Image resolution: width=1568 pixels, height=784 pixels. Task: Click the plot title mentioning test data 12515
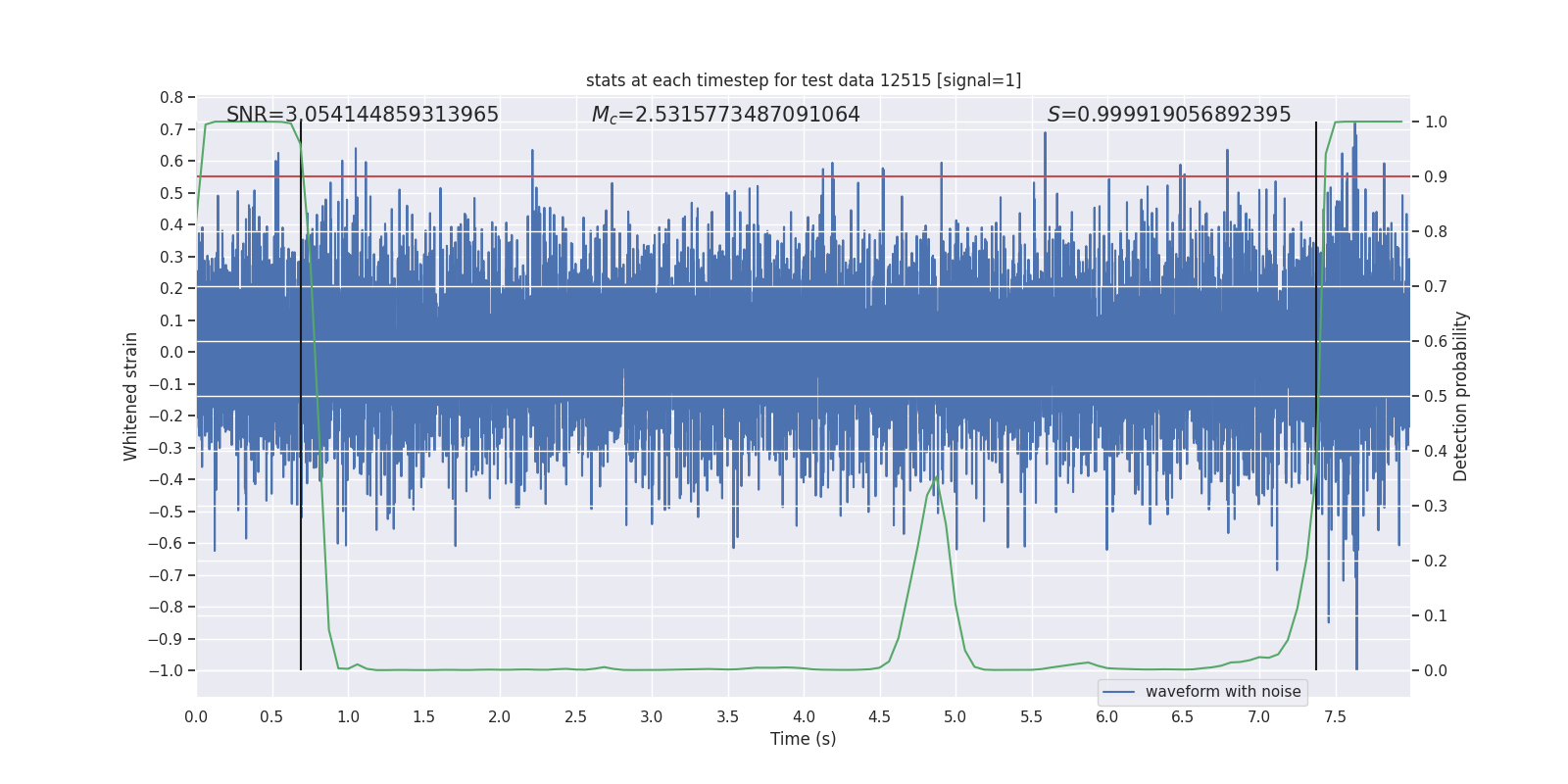[x=803, y=80]
